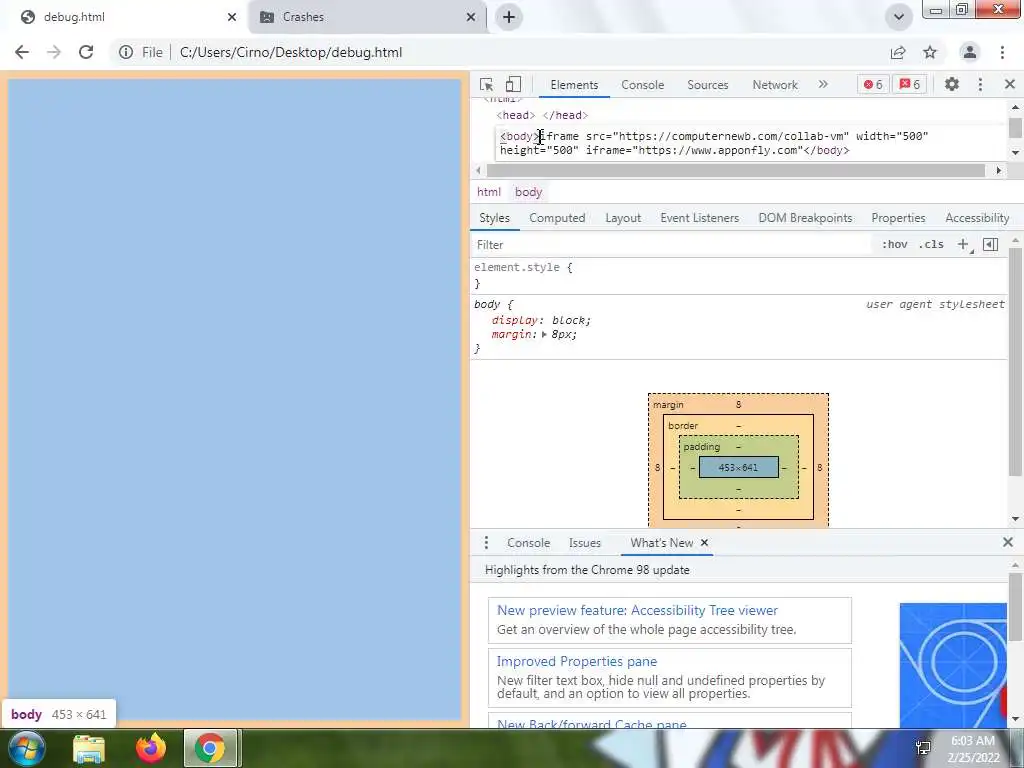Image resolution: width=1024 pixels, height=768 pixels.
Task: Click the body breadcrumb
Action: pyautogui.click(x=528, y=192)
